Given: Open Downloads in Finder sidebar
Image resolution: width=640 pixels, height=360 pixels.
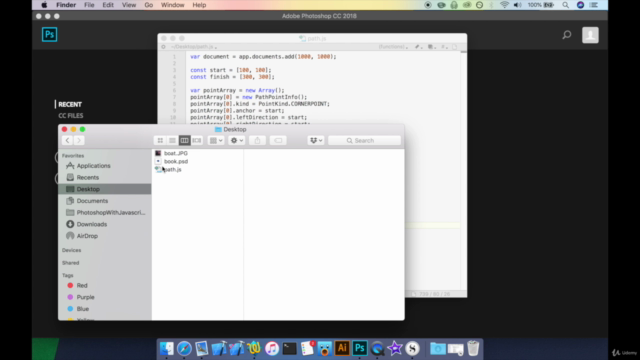Looking at the screenshot, I should point(91,224).
